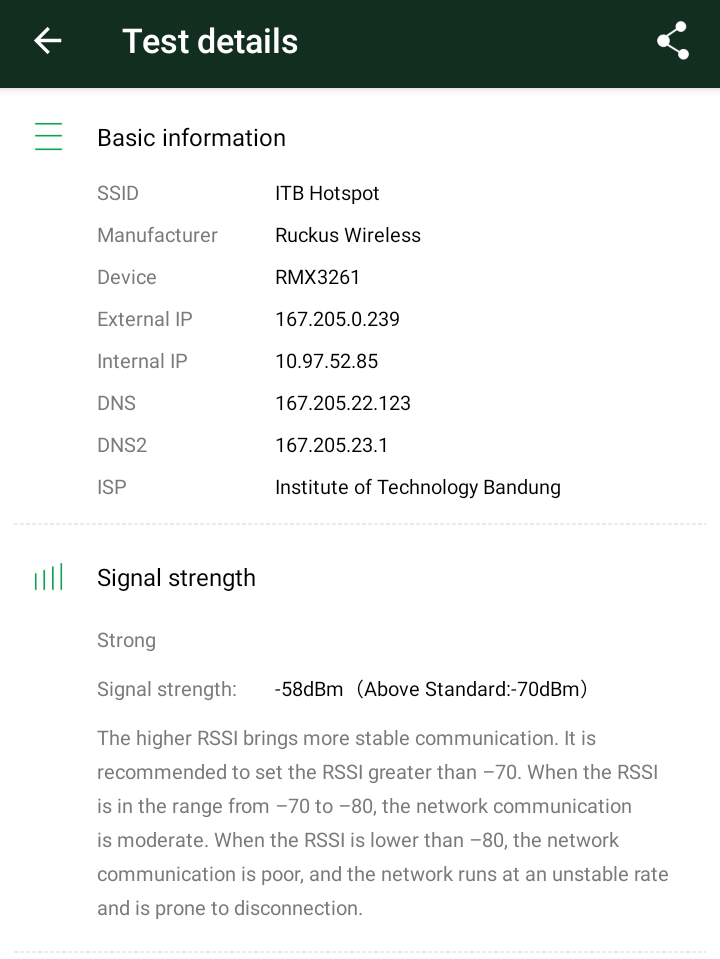Tap the back arrow icon

(x=47, y=41)
